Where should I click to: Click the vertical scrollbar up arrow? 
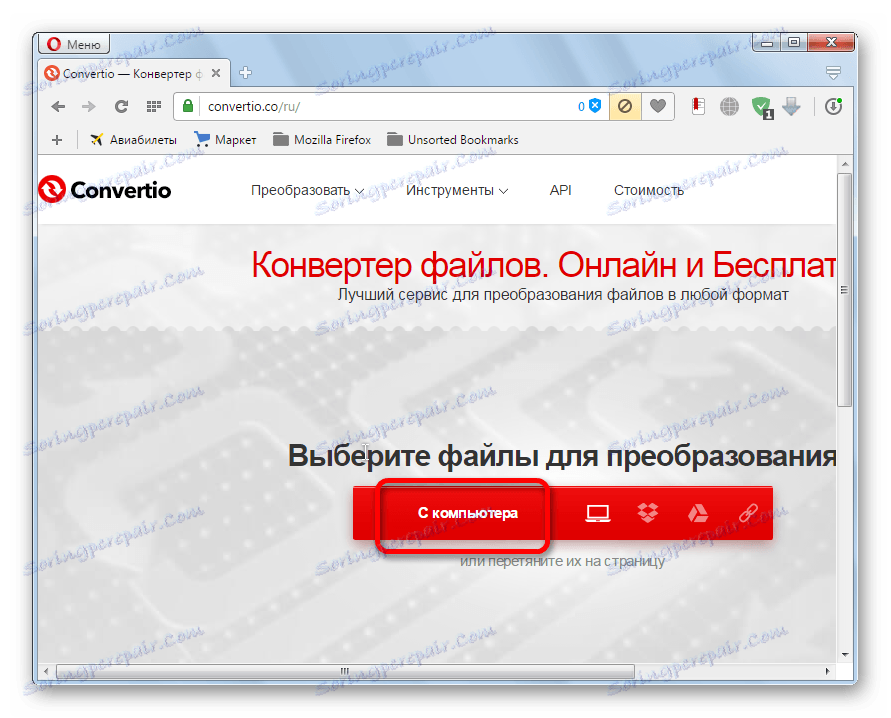click(x=845, y=164)
